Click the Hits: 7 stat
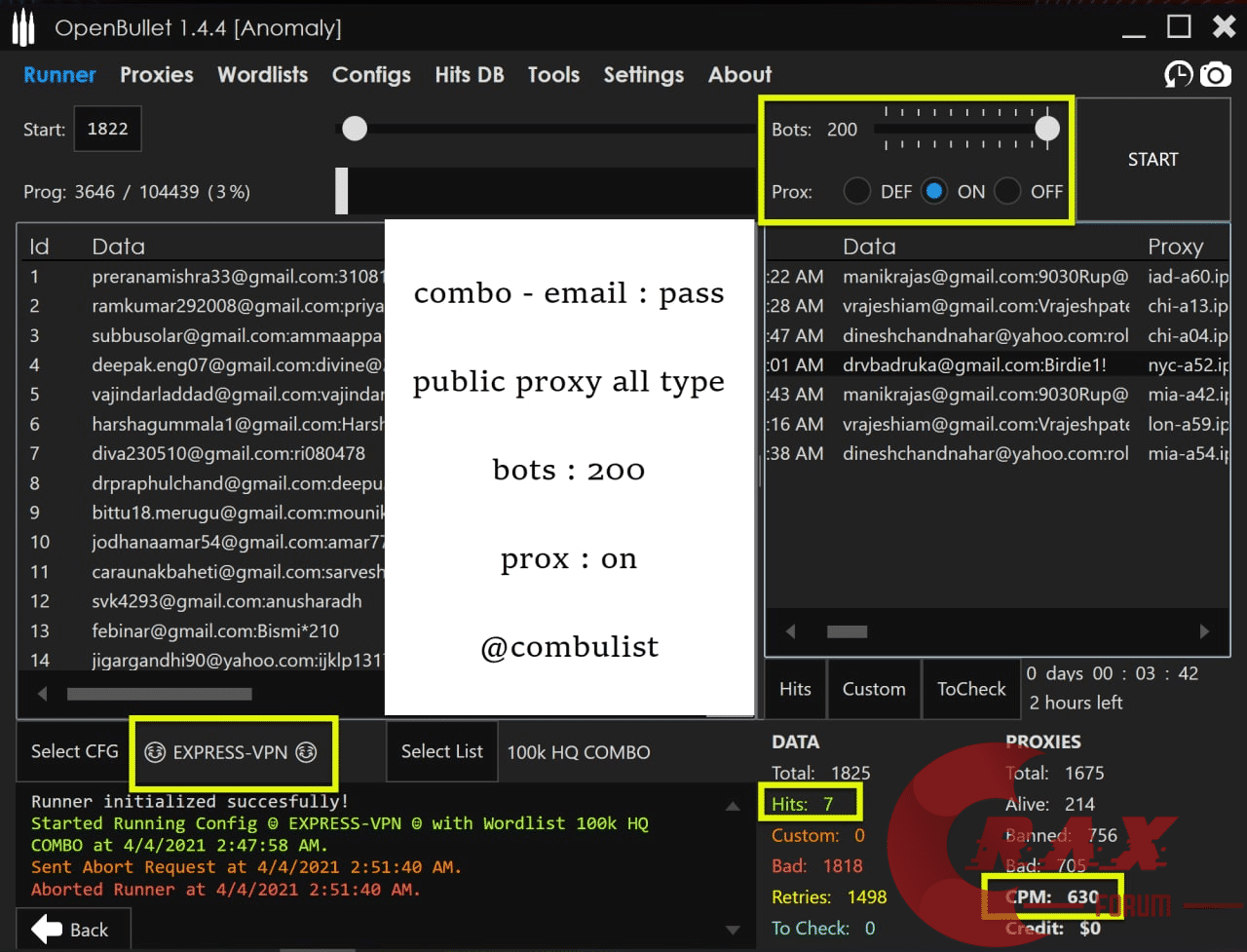This screenshot has height=952, width=1247. pyautogui.click(x=802, y=804)
